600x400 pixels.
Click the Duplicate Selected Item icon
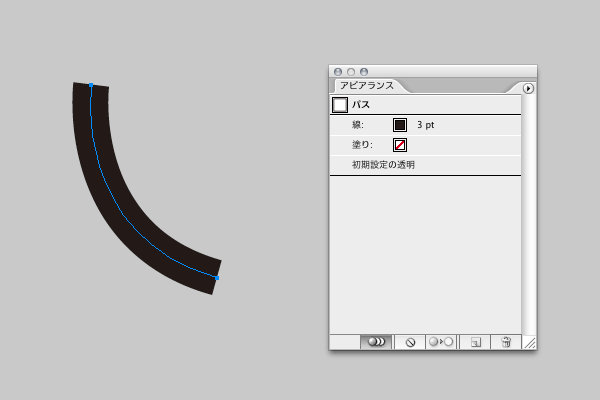point(476,342)
